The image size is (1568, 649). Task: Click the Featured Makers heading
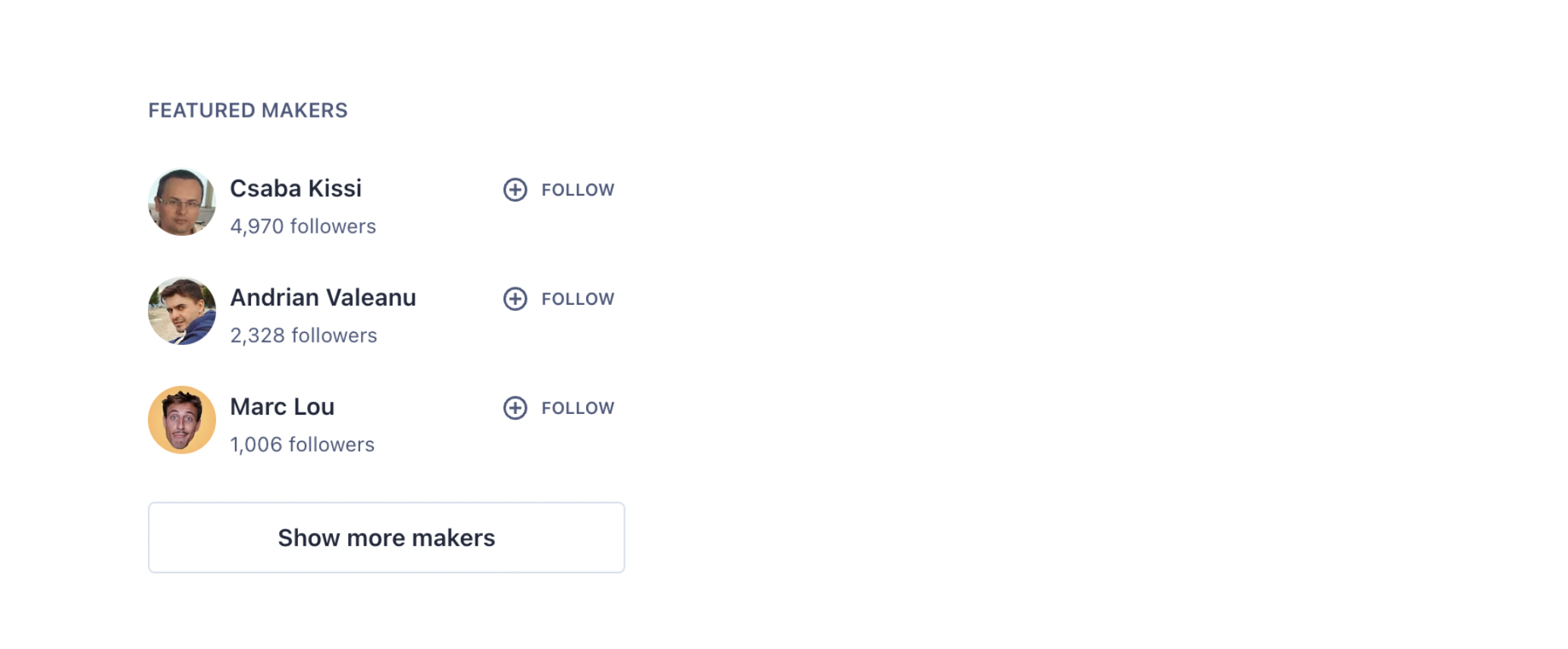pyautogui.click(x=248, y=111)
